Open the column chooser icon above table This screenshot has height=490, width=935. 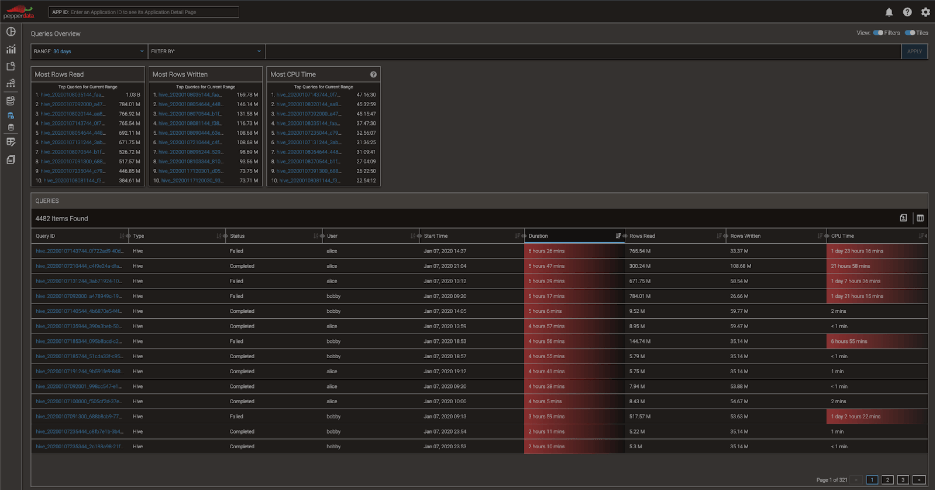[x=920, y=218]
